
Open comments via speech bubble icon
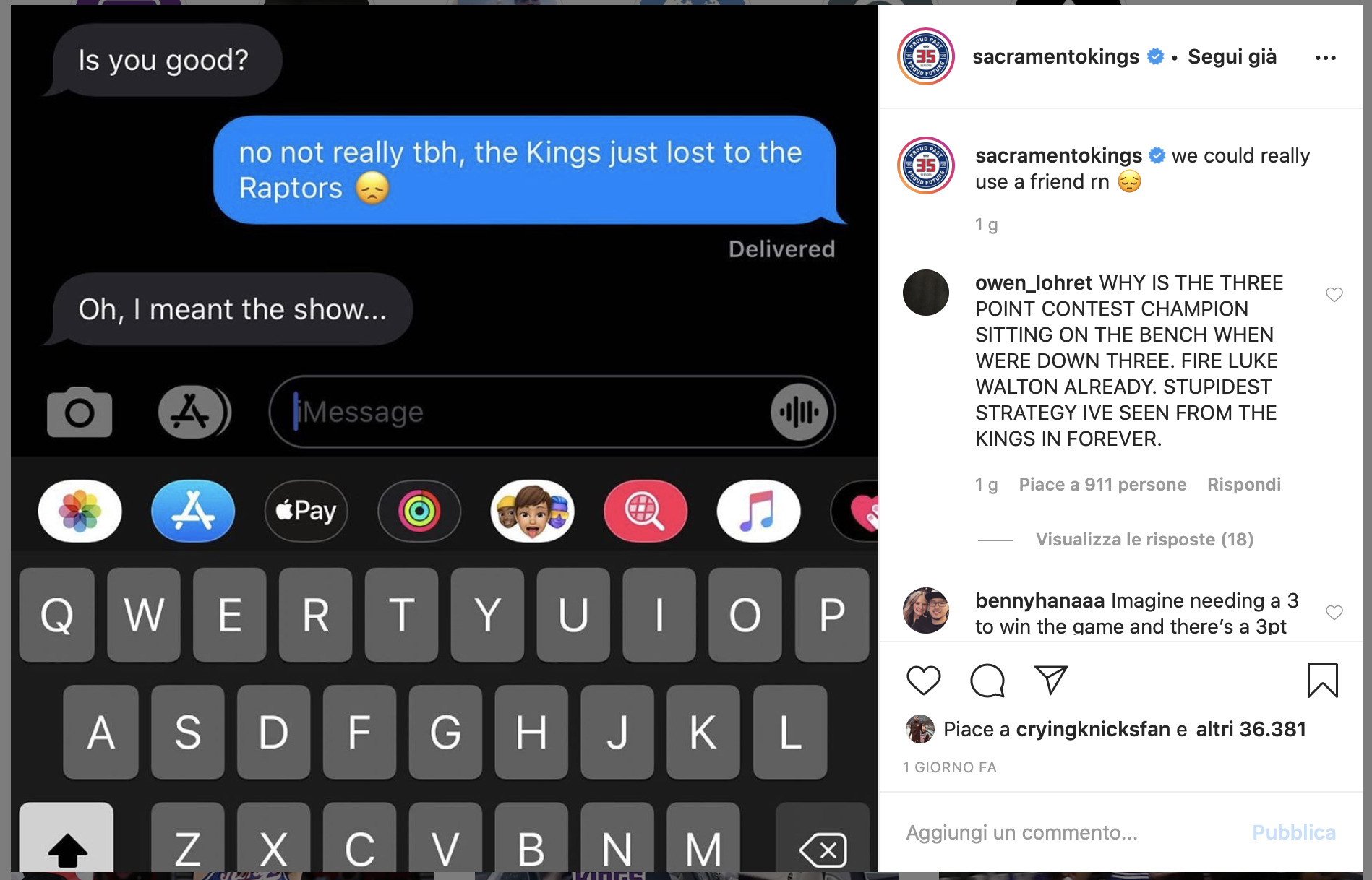(x=987, y=681)
